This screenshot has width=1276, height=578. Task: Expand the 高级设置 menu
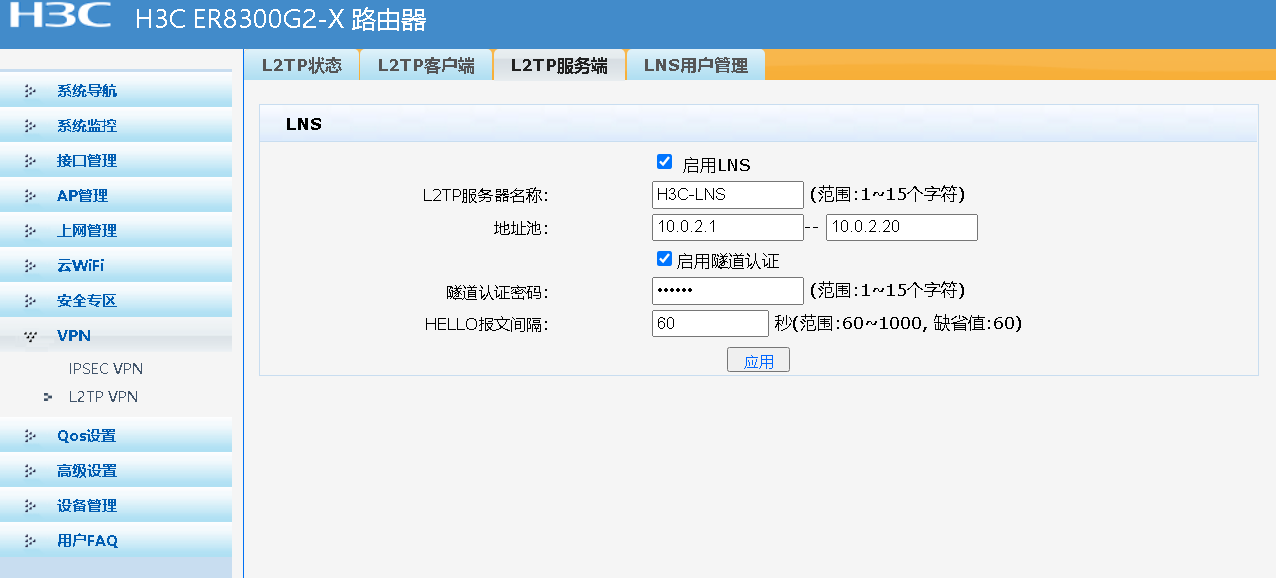click(x=116, y=471)
